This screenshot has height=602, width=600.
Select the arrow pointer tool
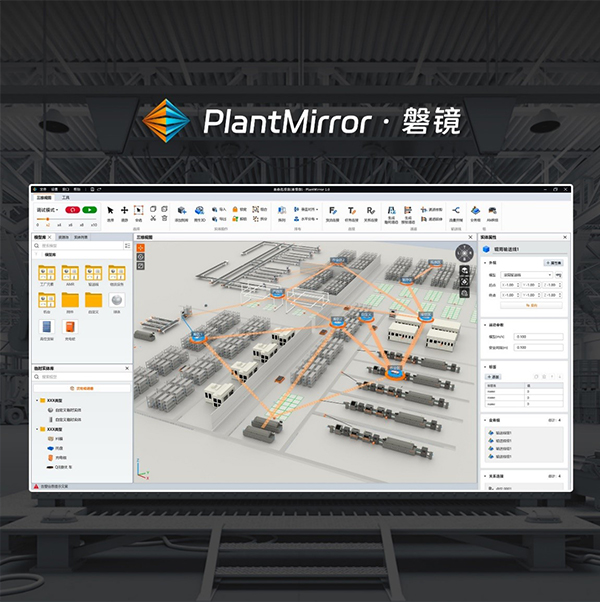click(x=110, y=210)
